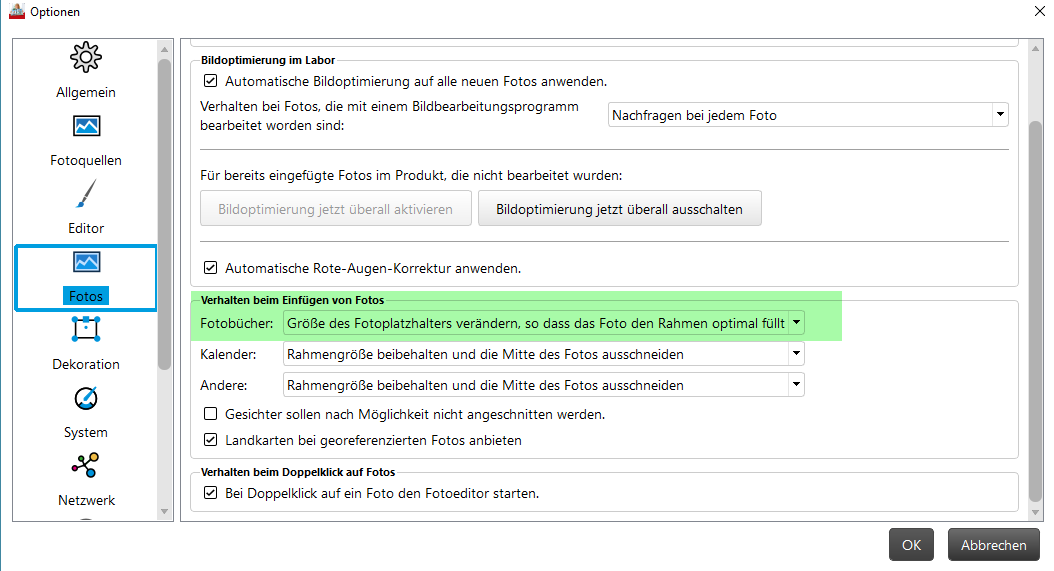Enable Gesichter nicht angeschnitten checkbox

[211, 414]
